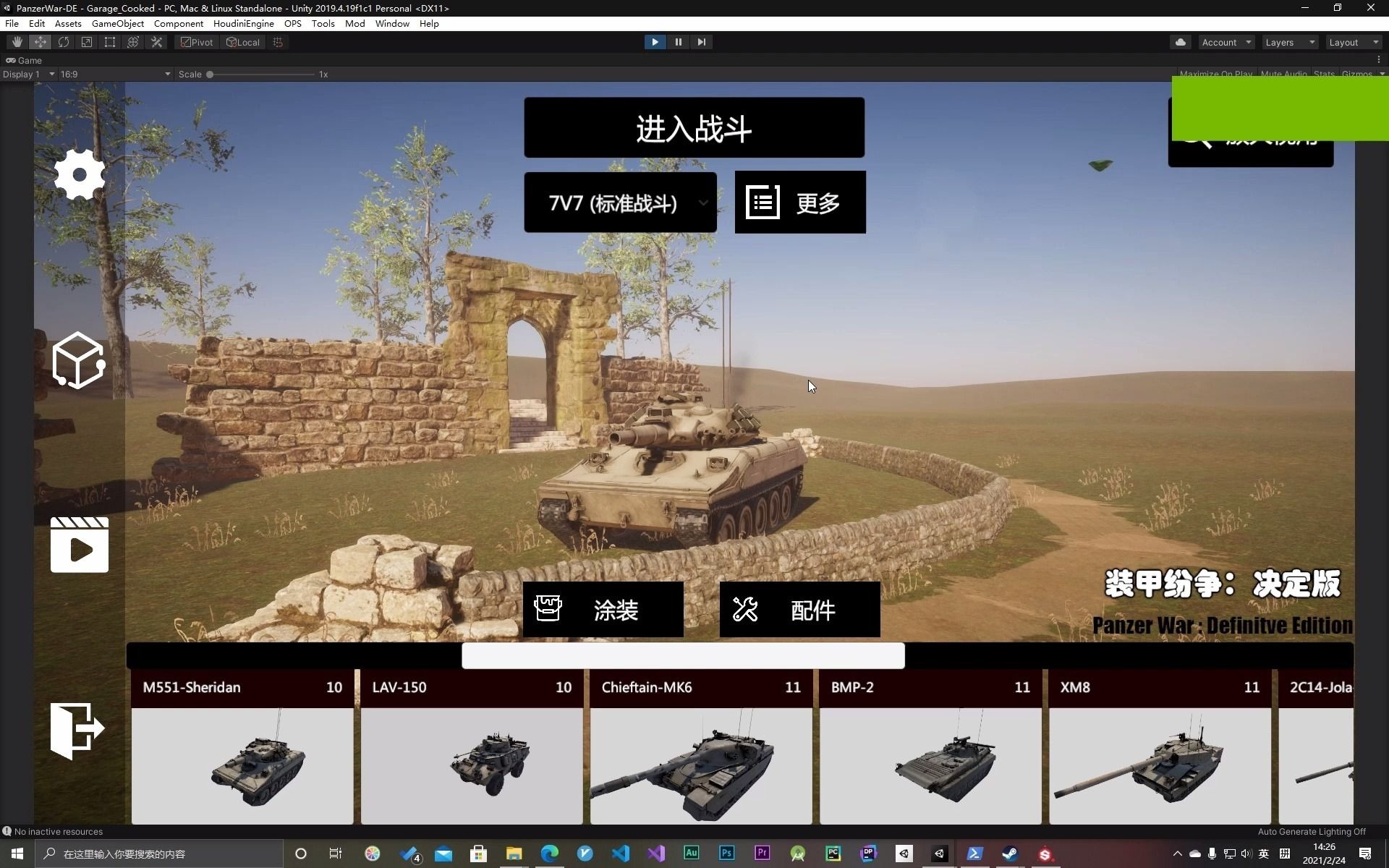Click the exit door icon
Screen dimensions: 1389x868
pos(77,730)
